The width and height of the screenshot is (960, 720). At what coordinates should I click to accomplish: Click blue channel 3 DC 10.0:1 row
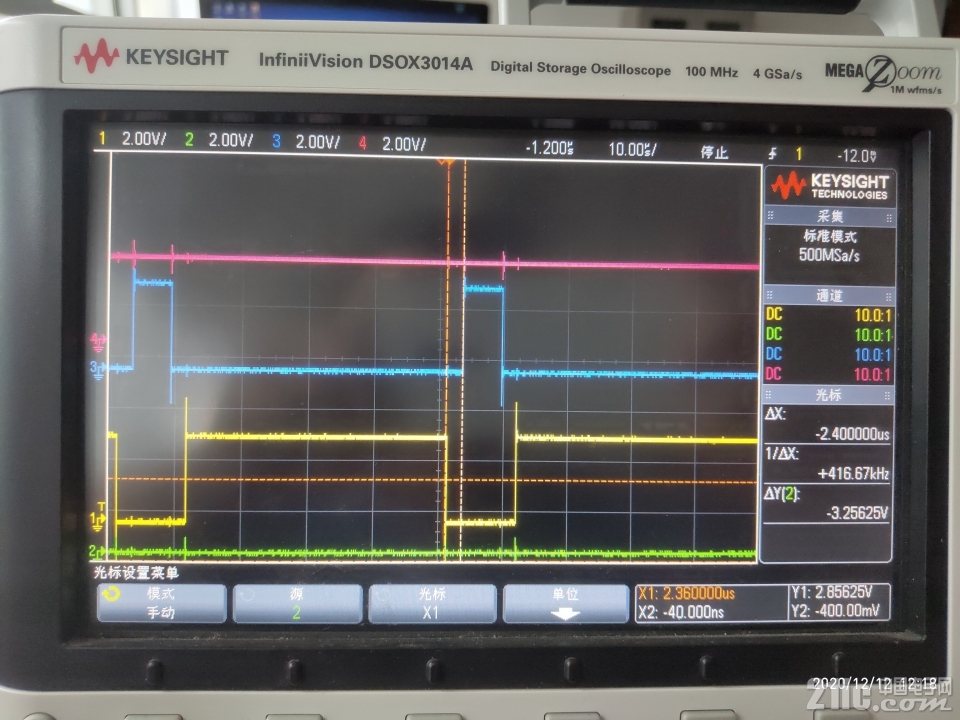click(829, 354)
